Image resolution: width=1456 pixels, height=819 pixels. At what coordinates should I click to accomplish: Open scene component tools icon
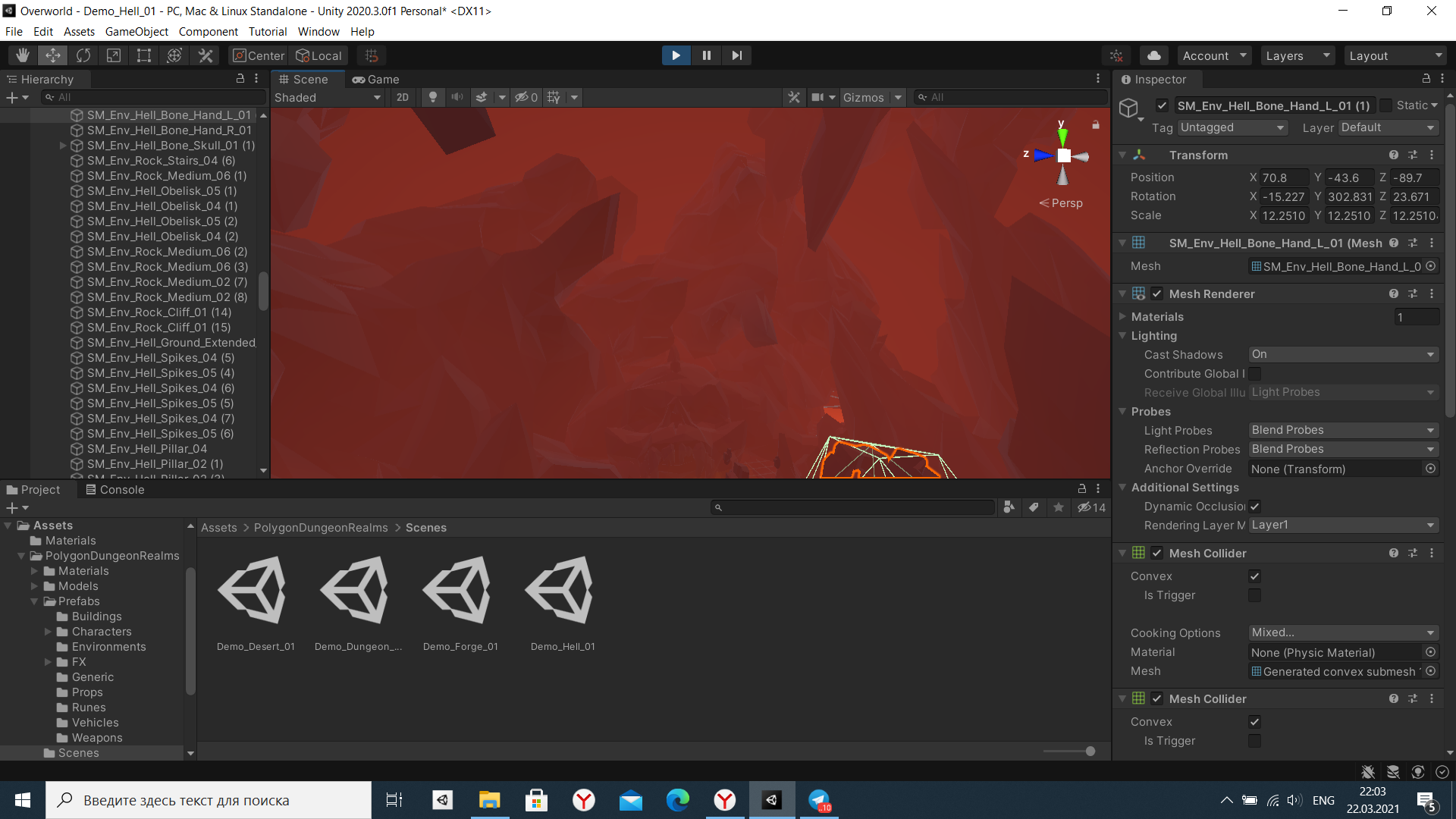tap(794, 97)
